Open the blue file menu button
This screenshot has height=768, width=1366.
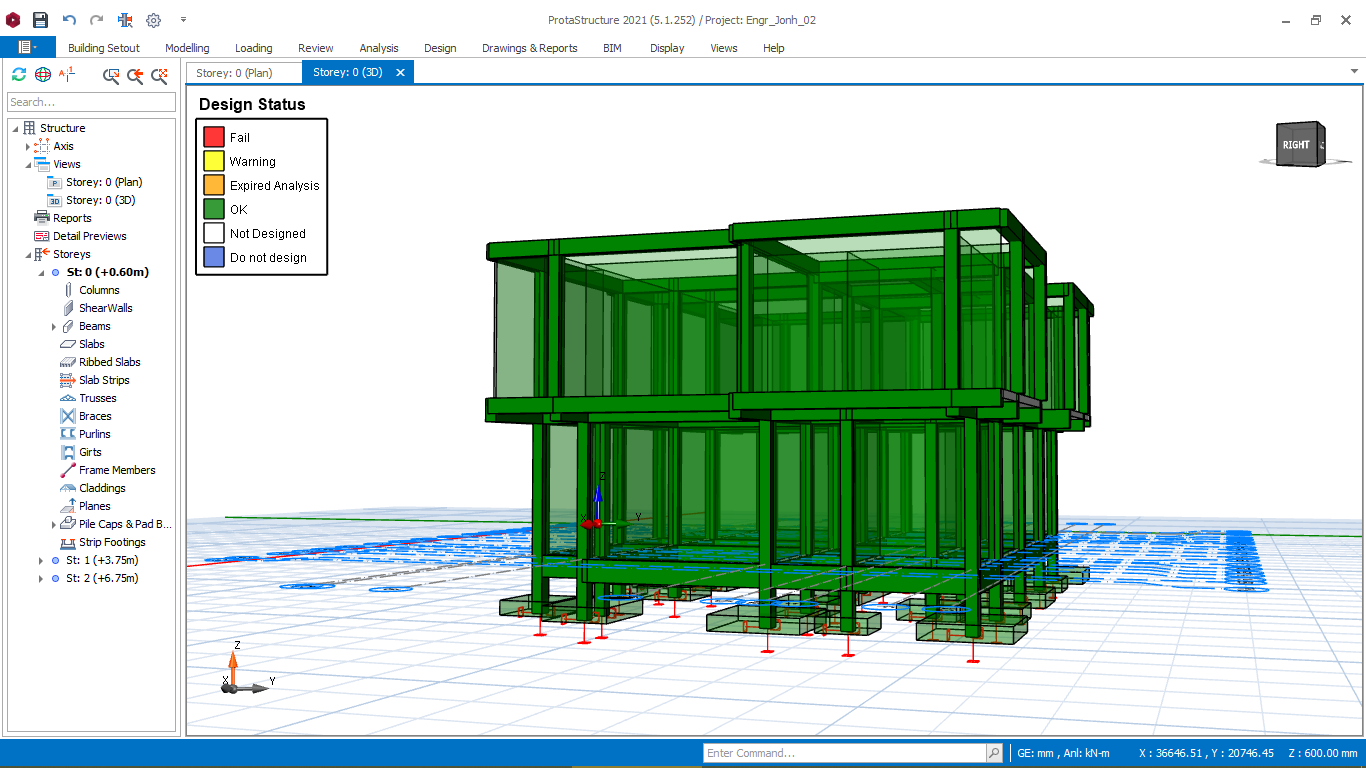tap(28, 47)
